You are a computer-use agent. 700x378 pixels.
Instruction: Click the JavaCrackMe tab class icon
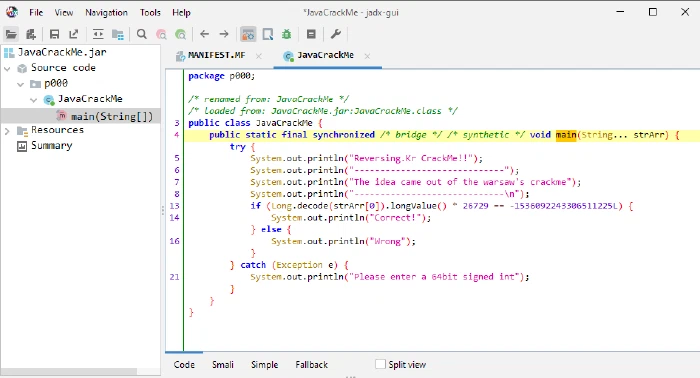click(x=288, y=56)
